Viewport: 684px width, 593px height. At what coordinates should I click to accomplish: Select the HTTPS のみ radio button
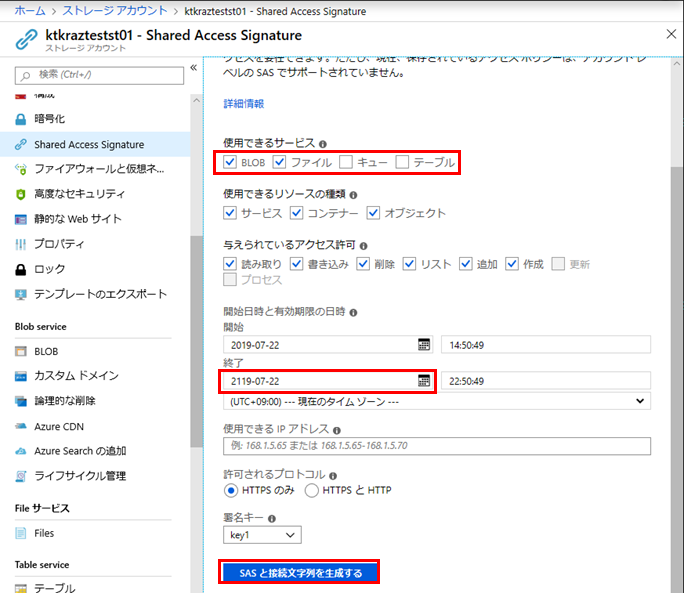(x=231, y=490)
